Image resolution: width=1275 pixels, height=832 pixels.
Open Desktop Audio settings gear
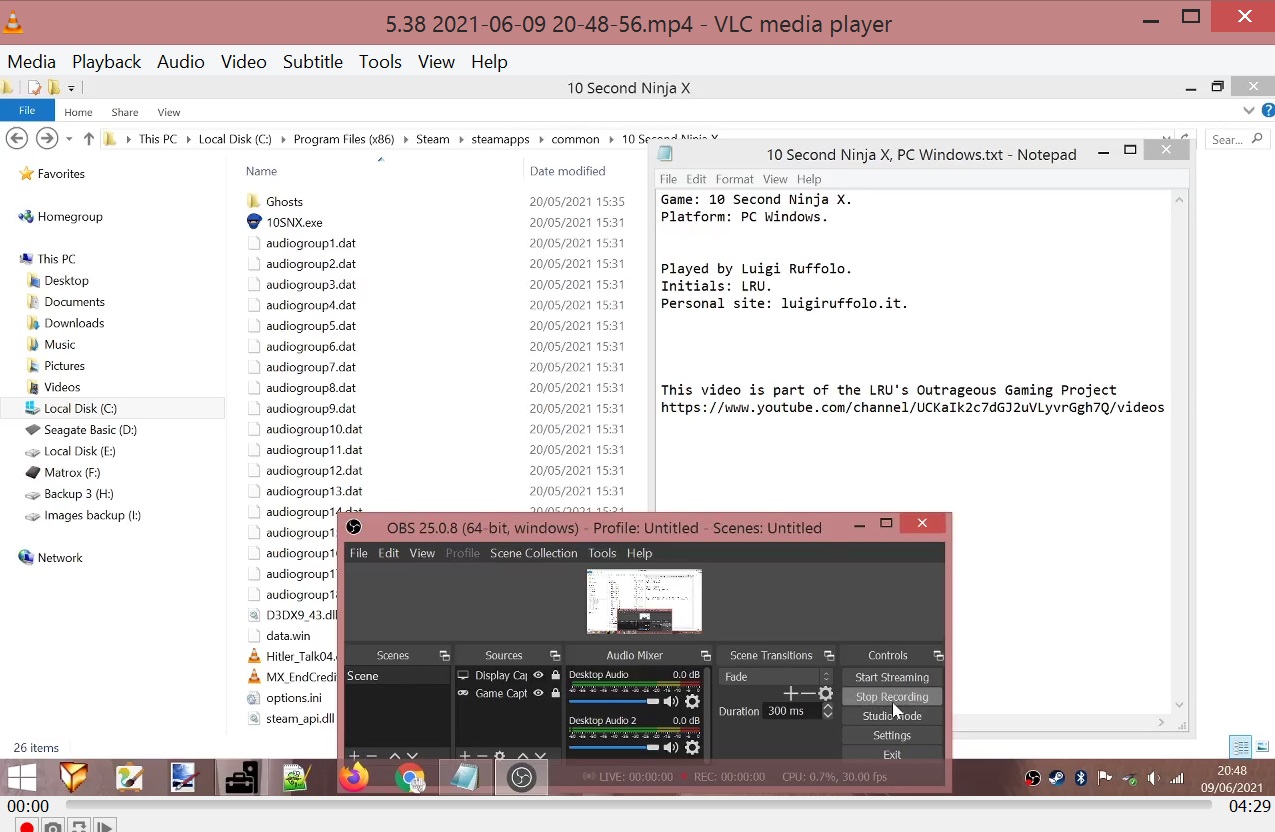click(691, 701)
